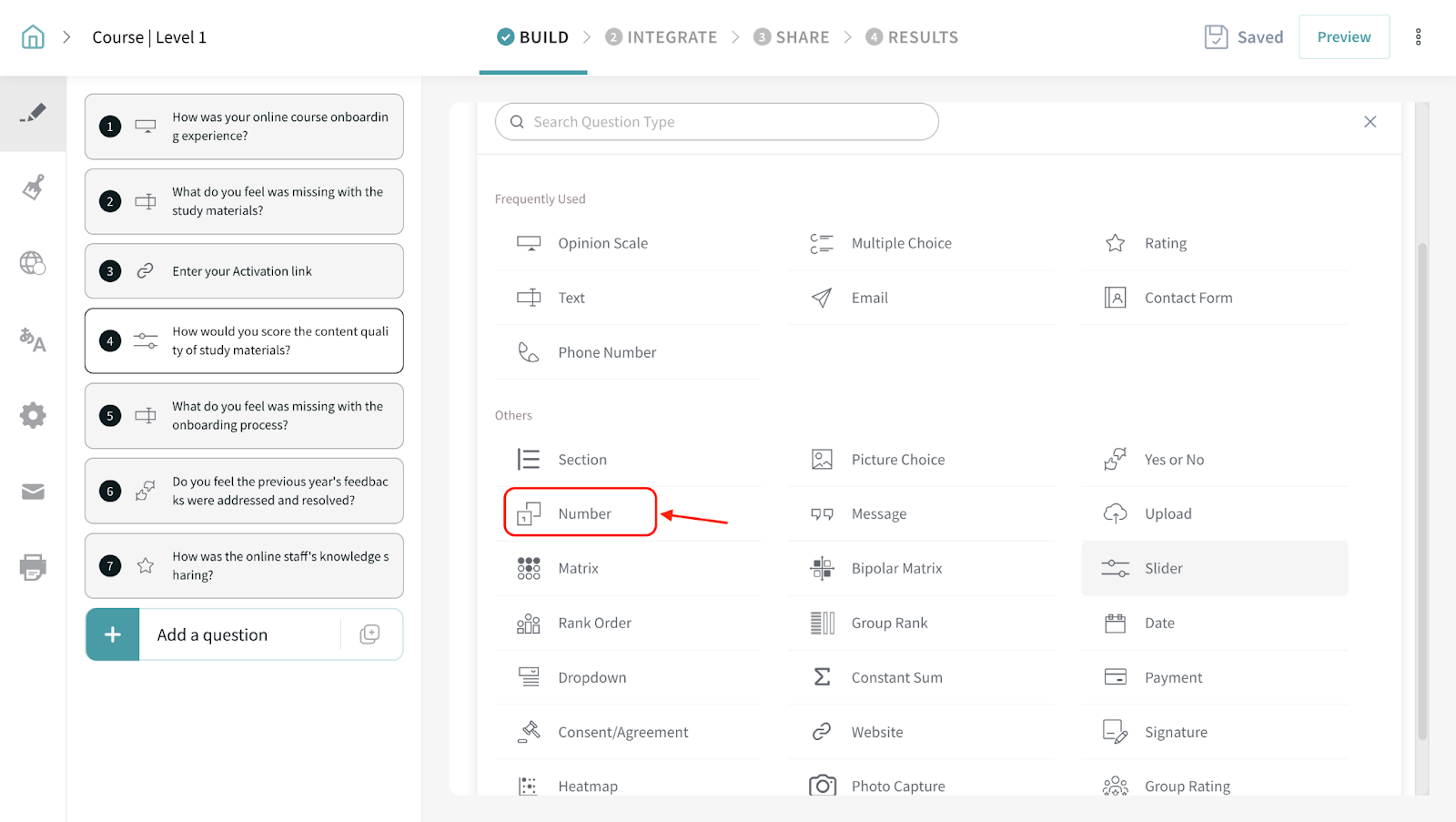1456x822 pixels.
Task: Click the Search Question Type field
Action: [x=717, y=122]
